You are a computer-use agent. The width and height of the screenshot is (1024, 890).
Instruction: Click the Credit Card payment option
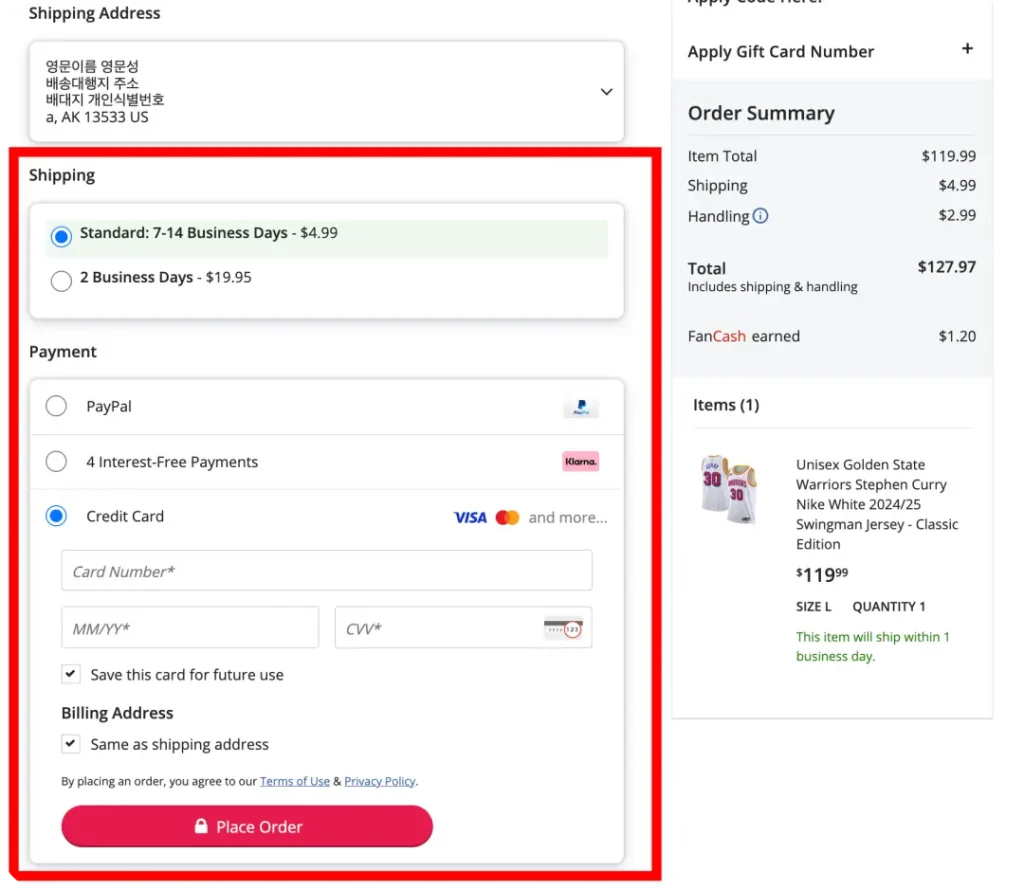(56, 516)
